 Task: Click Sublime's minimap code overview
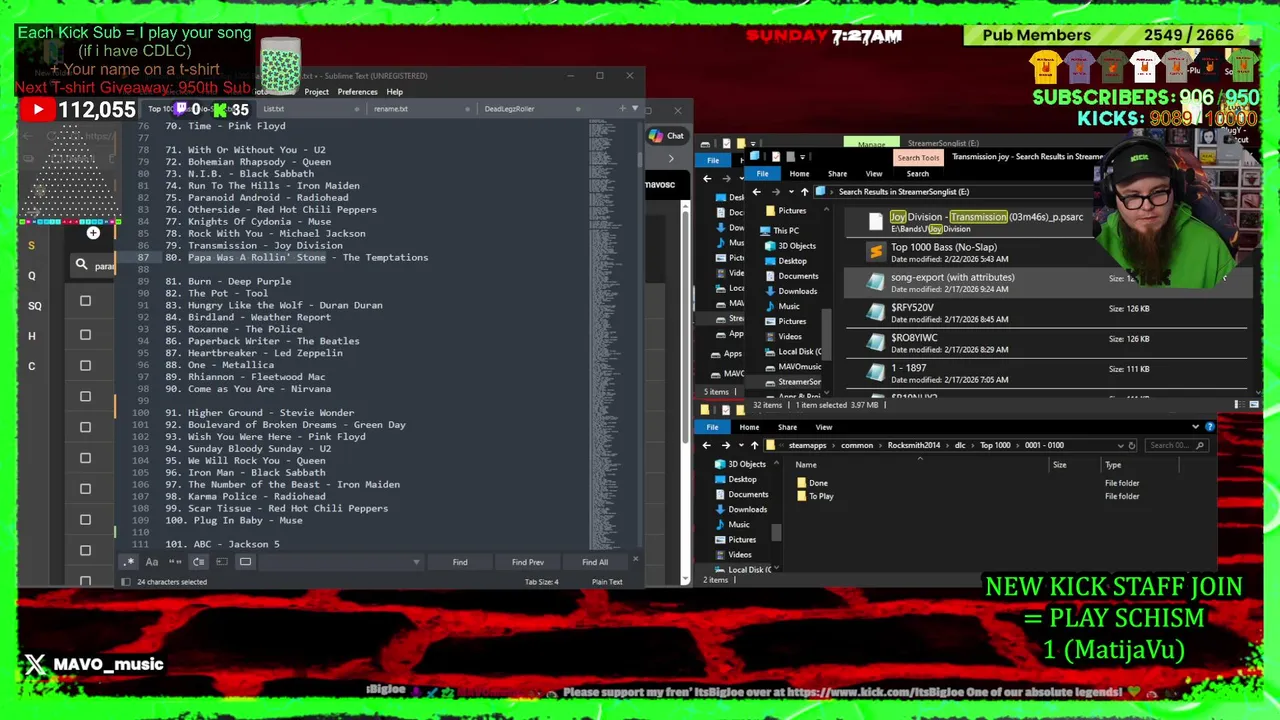(x=610, y=335)
